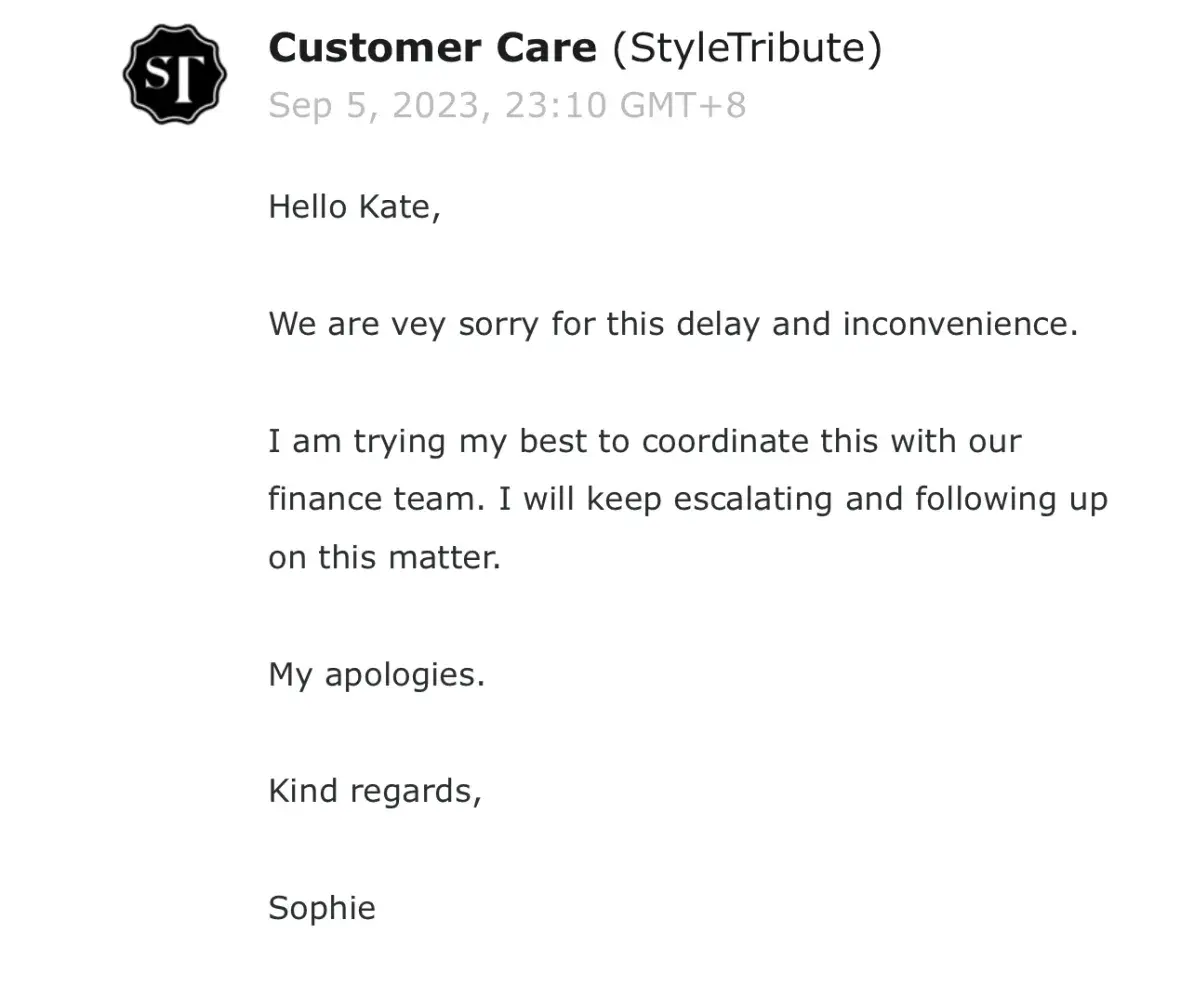The height and width of the screenshot is (1000, 1194).
Task: Click the 'My apologies.' line
Action: 376,675
